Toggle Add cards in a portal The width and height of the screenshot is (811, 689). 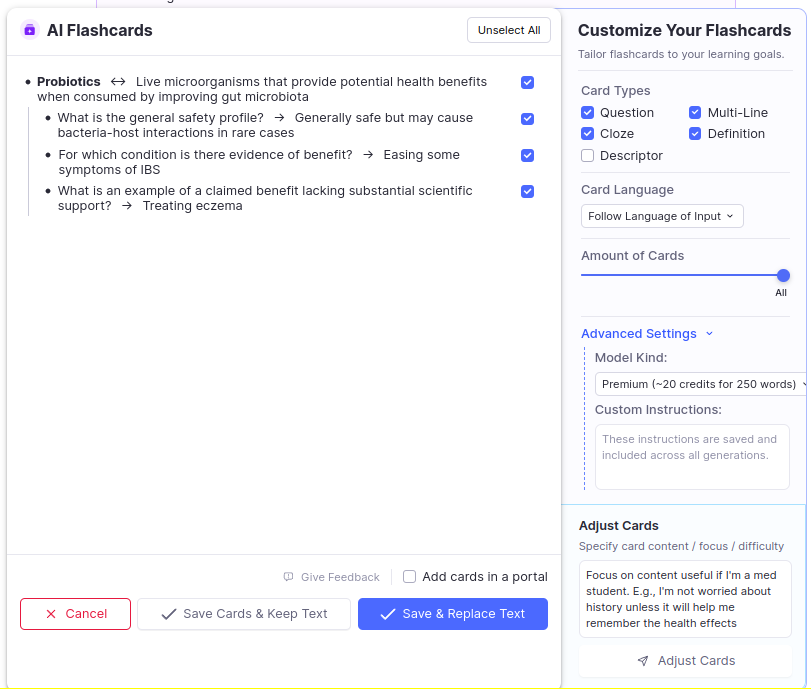[x=409, y=577]
